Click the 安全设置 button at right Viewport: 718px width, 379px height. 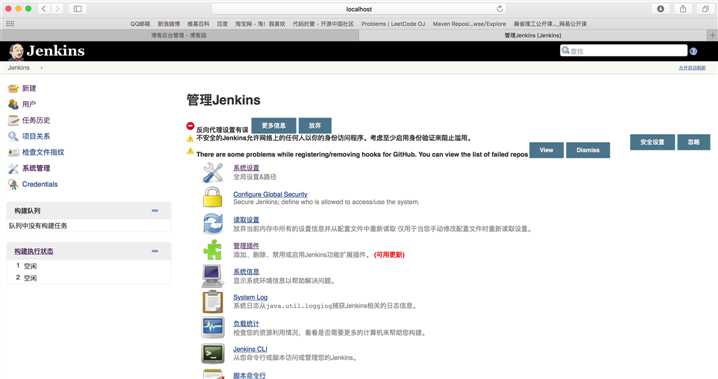(x=652, y=142)
